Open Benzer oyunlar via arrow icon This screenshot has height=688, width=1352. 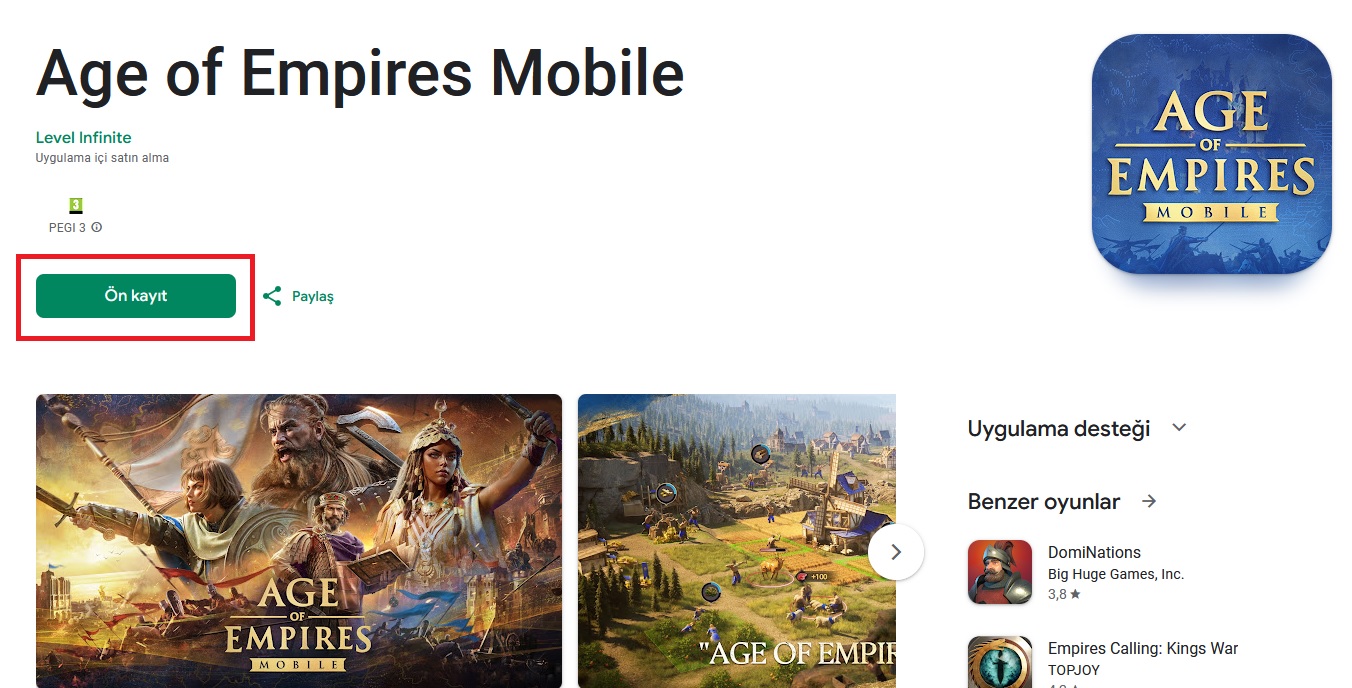[1149, 501]
